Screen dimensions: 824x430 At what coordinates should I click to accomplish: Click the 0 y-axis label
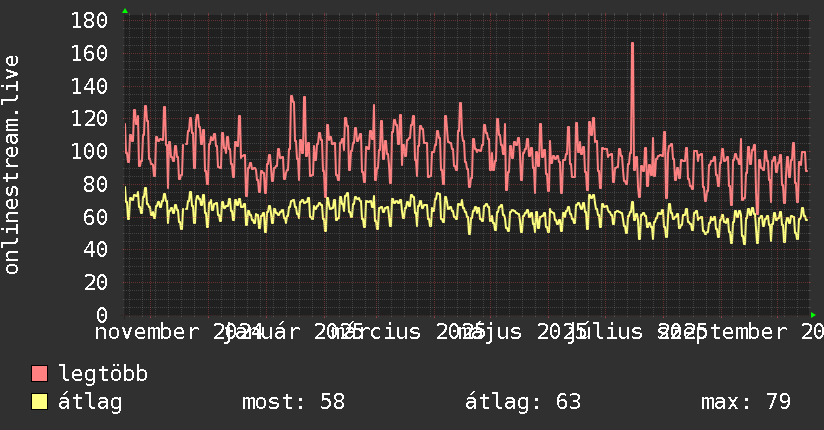(x=102, y=315)
